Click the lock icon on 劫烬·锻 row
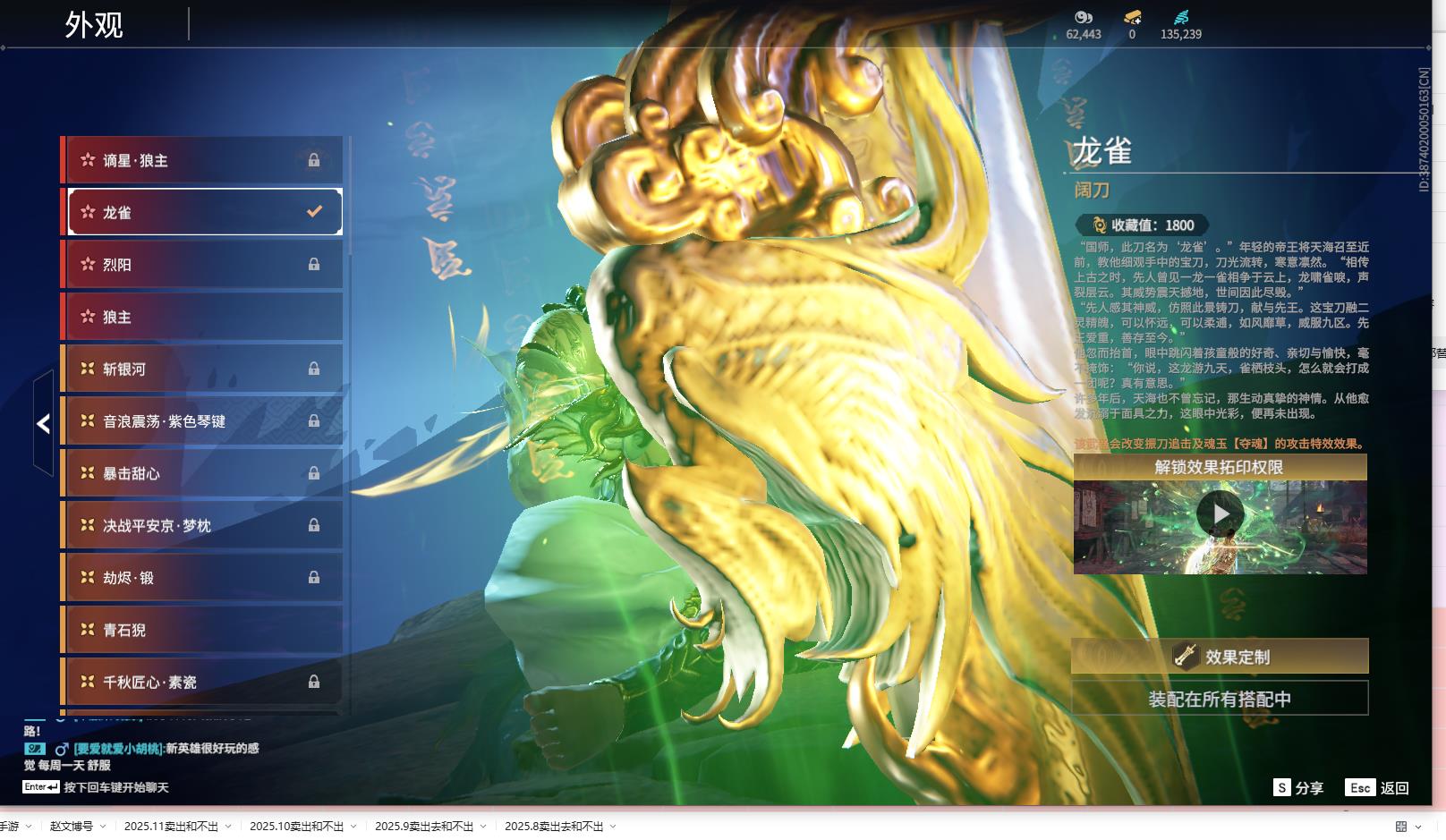The height and width of the screenshot is (840, 1446). (314, 577)
